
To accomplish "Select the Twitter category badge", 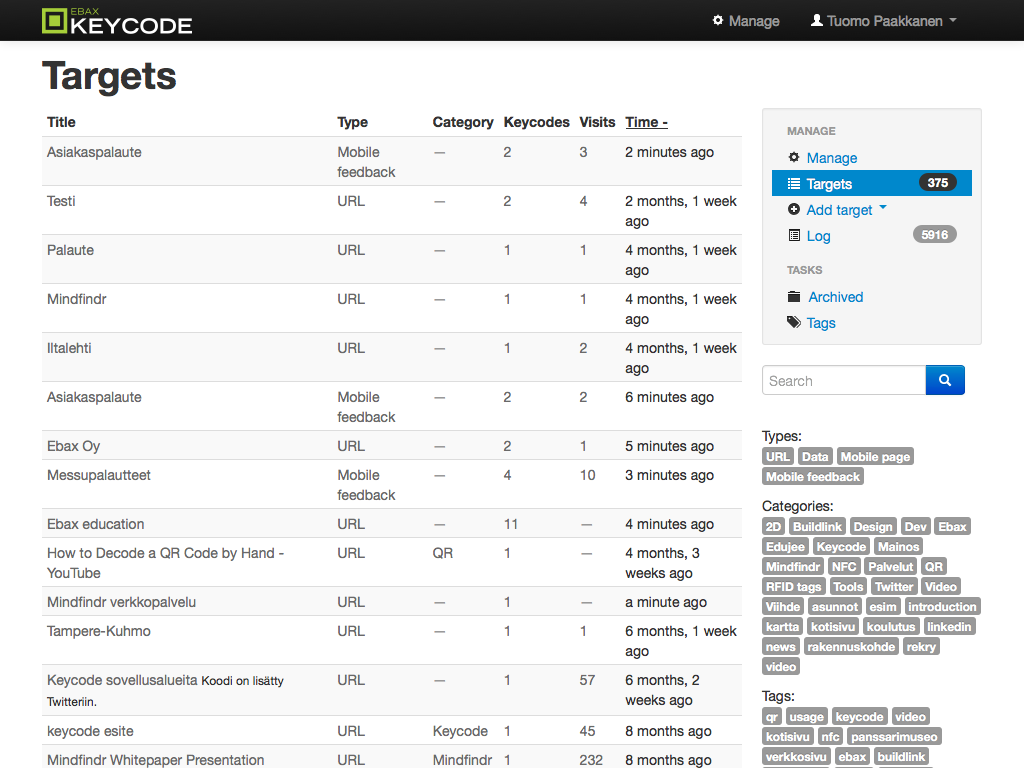I will [x=894, y=586].
